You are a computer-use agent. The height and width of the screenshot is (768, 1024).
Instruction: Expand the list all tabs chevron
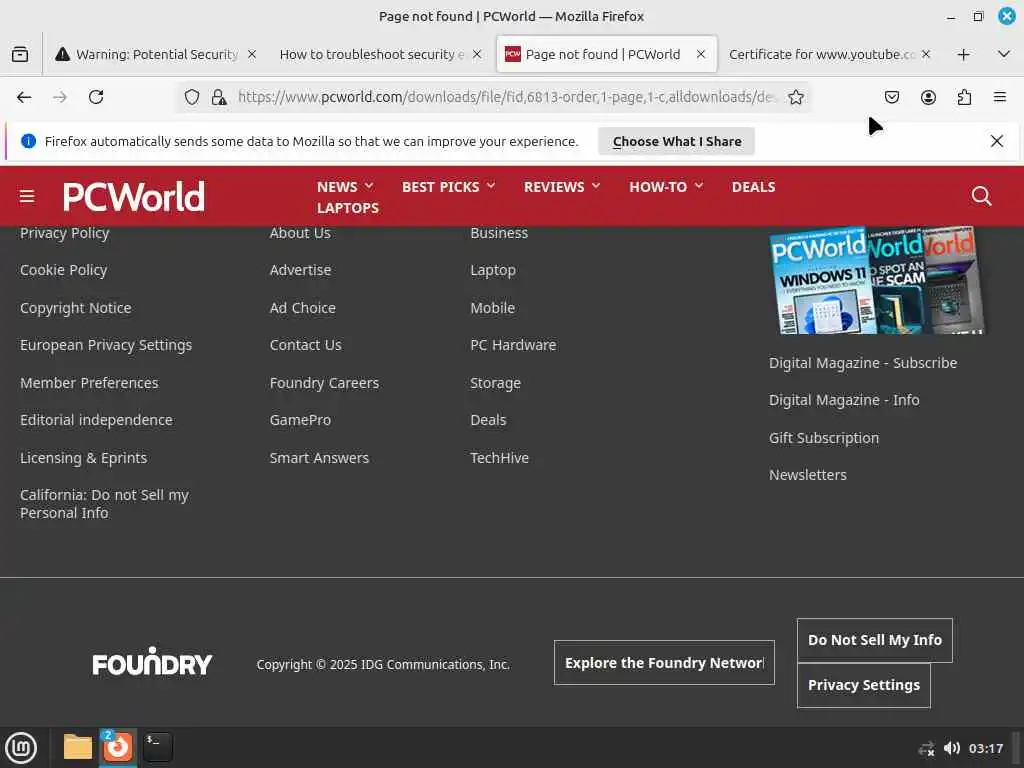(1004, 54)
